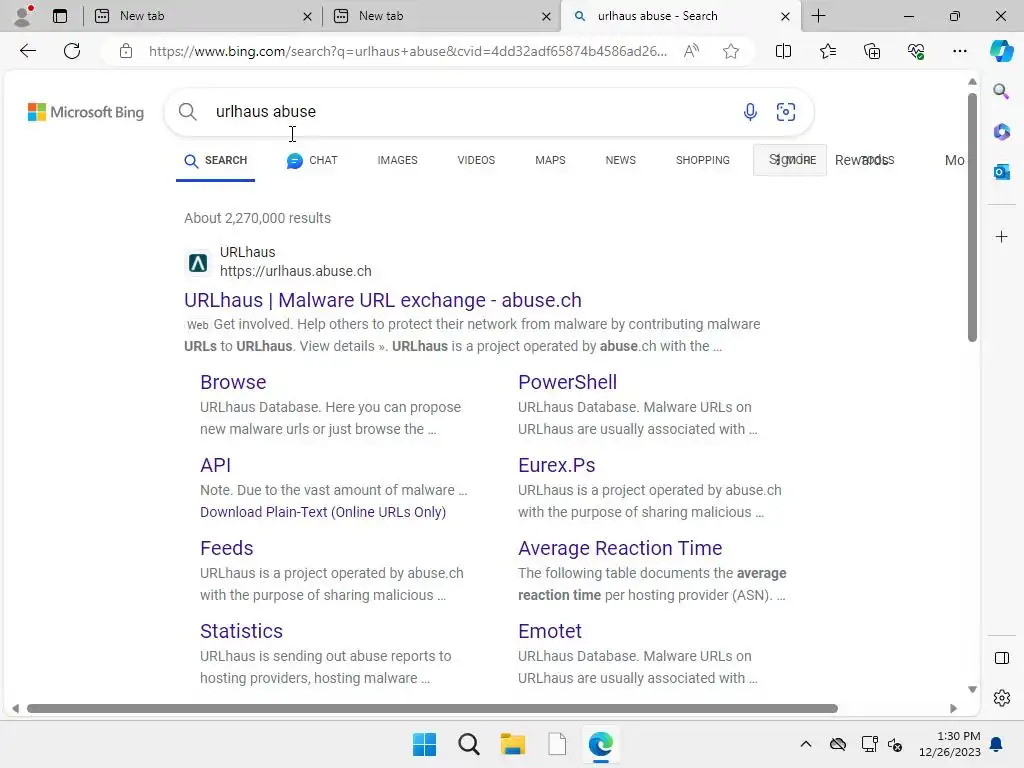1024x768 pixels.
Task: Open Outlook sidebar icon
Action: click(1001, 172)
